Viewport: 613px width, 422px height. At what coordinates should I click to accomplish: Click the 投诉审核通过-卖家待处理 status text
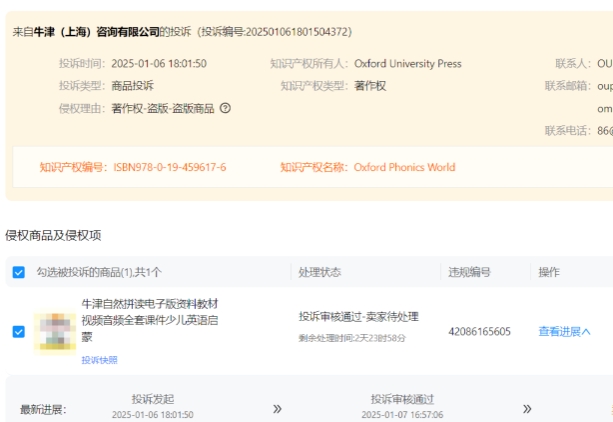click(358, 317)
